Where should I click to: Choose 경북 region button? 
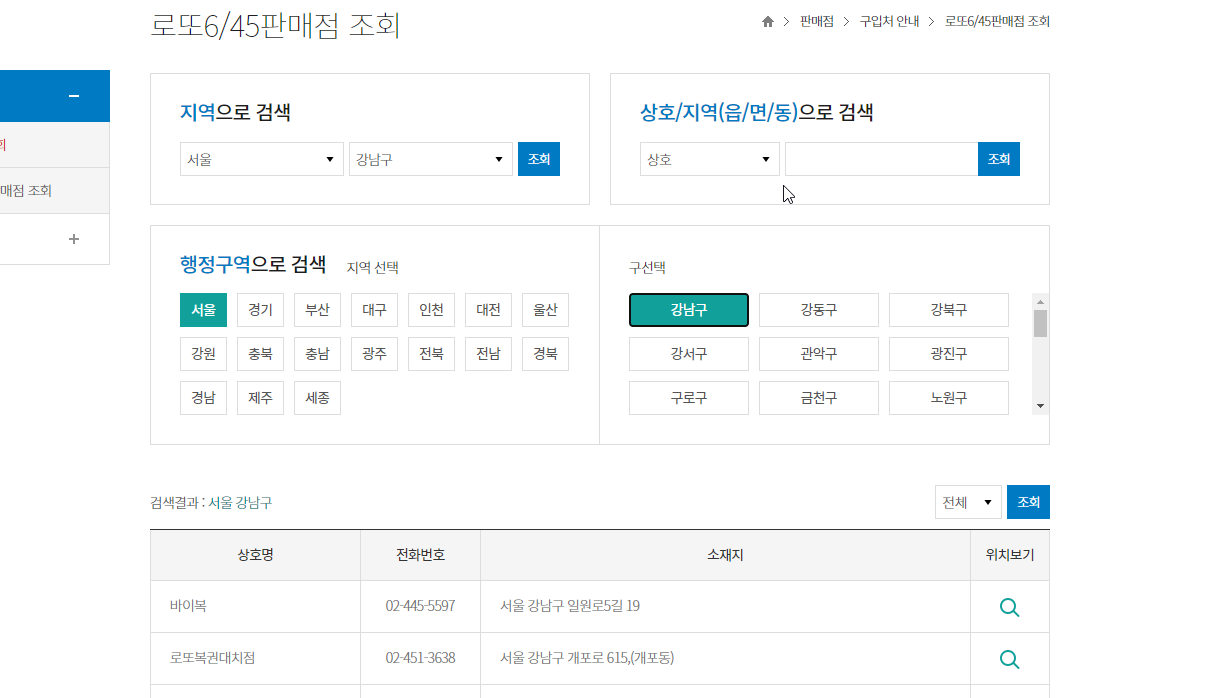point(545,354)
